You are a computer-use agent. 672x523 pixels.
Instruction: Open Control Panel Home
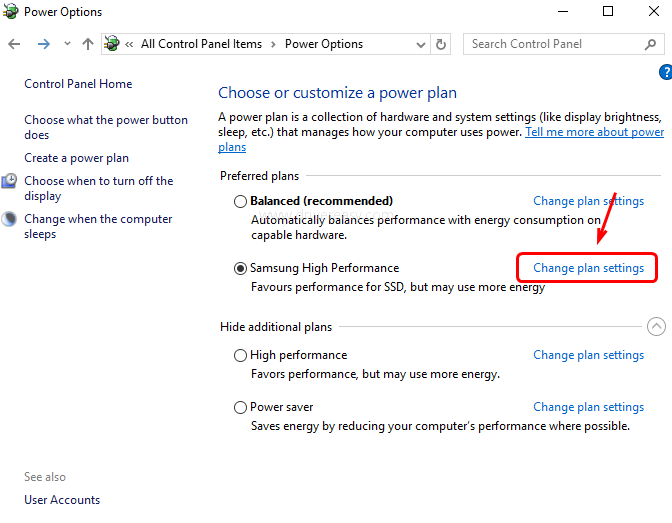coord(78,84)
